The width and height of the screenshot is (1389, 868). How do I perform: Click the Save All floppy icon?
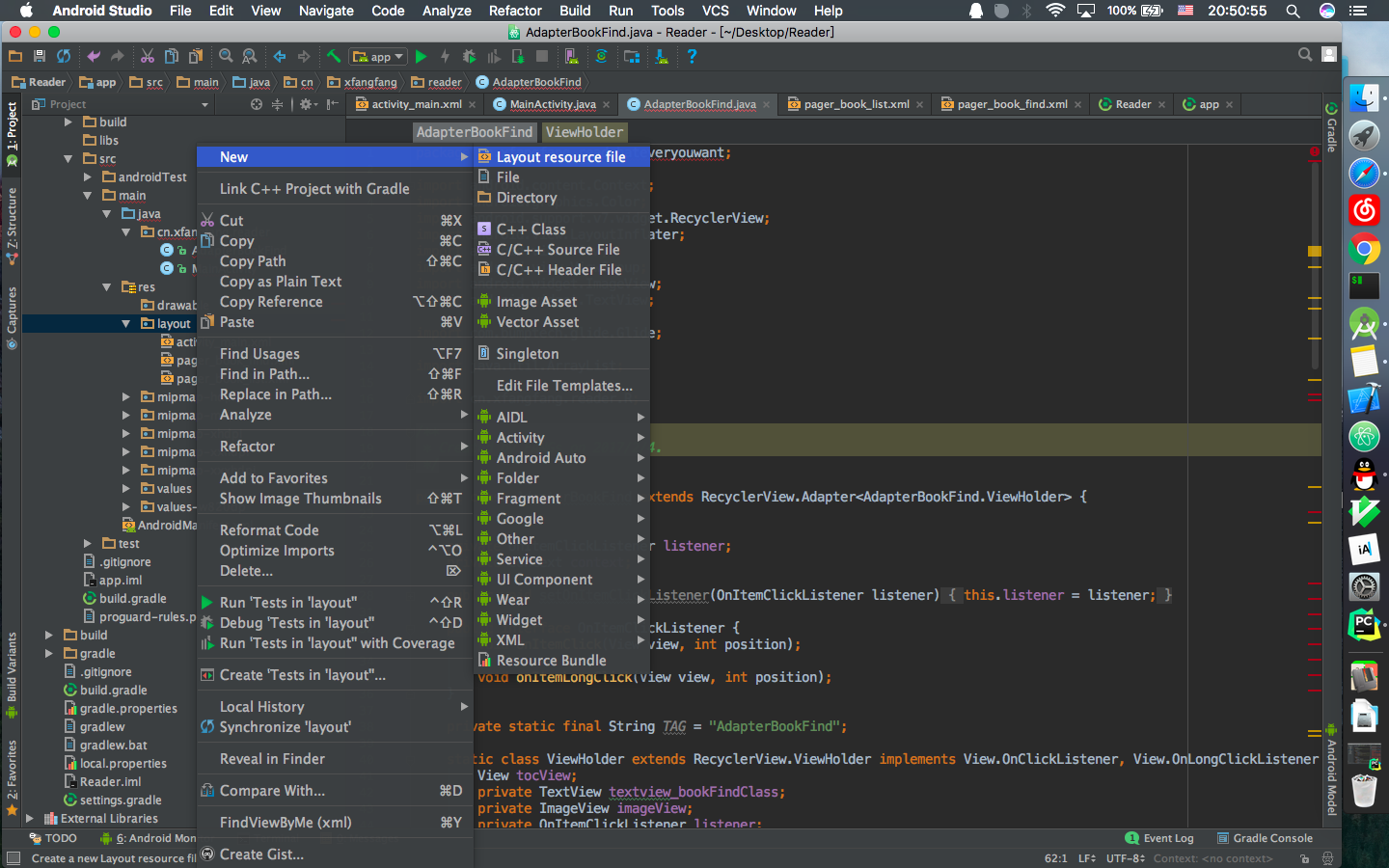click(x=40, y=56)
